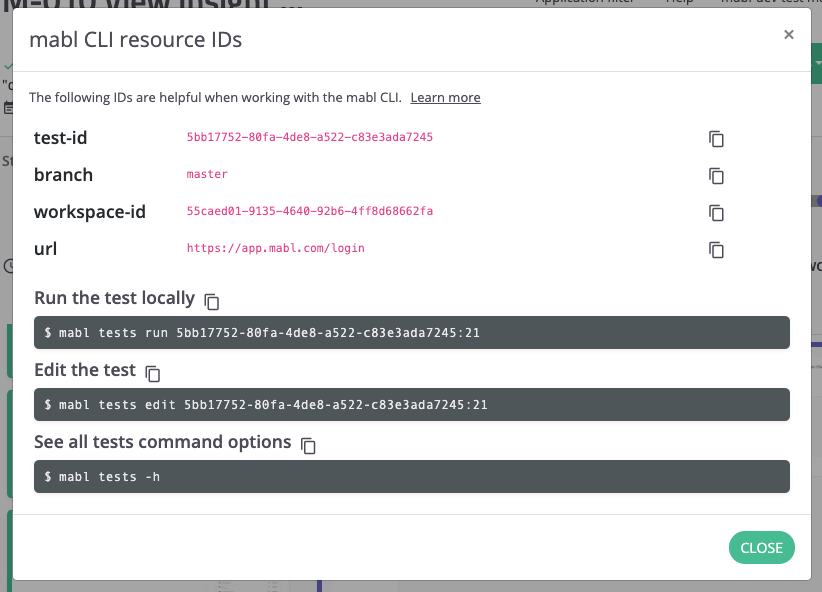
Task: Copy the workspace-id value
Action: click(x=716, y=213)
